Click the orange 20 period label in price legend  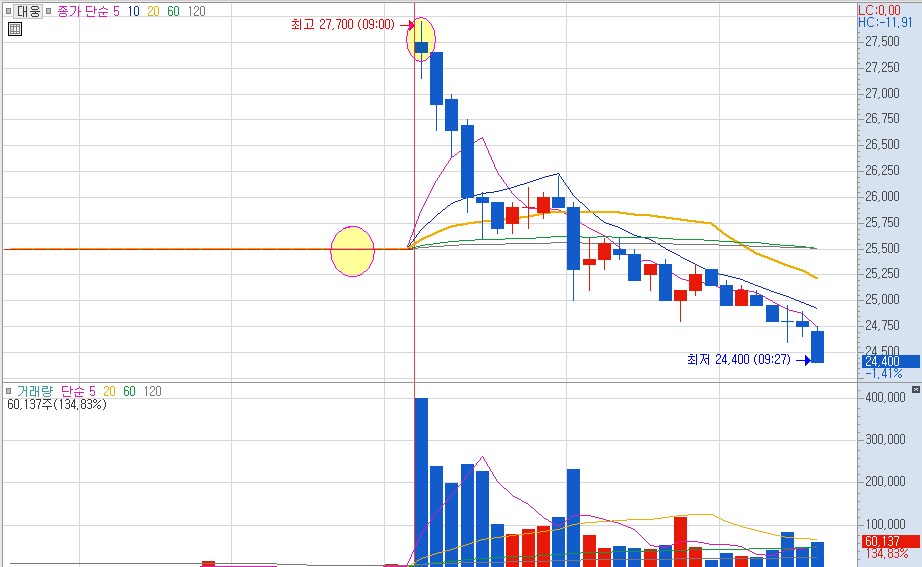point(153,11)
